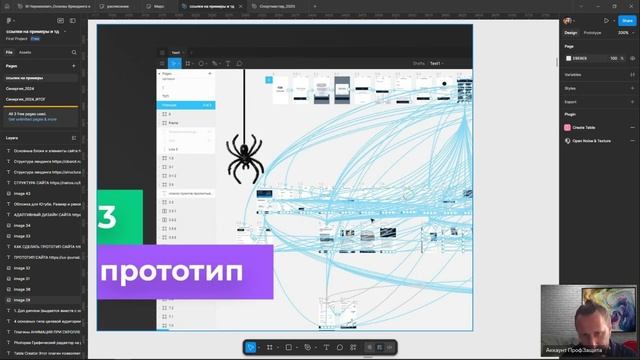Select the Rectangle shape tool
The height and width of the screenshot is (360, 640).
point(289,347)
